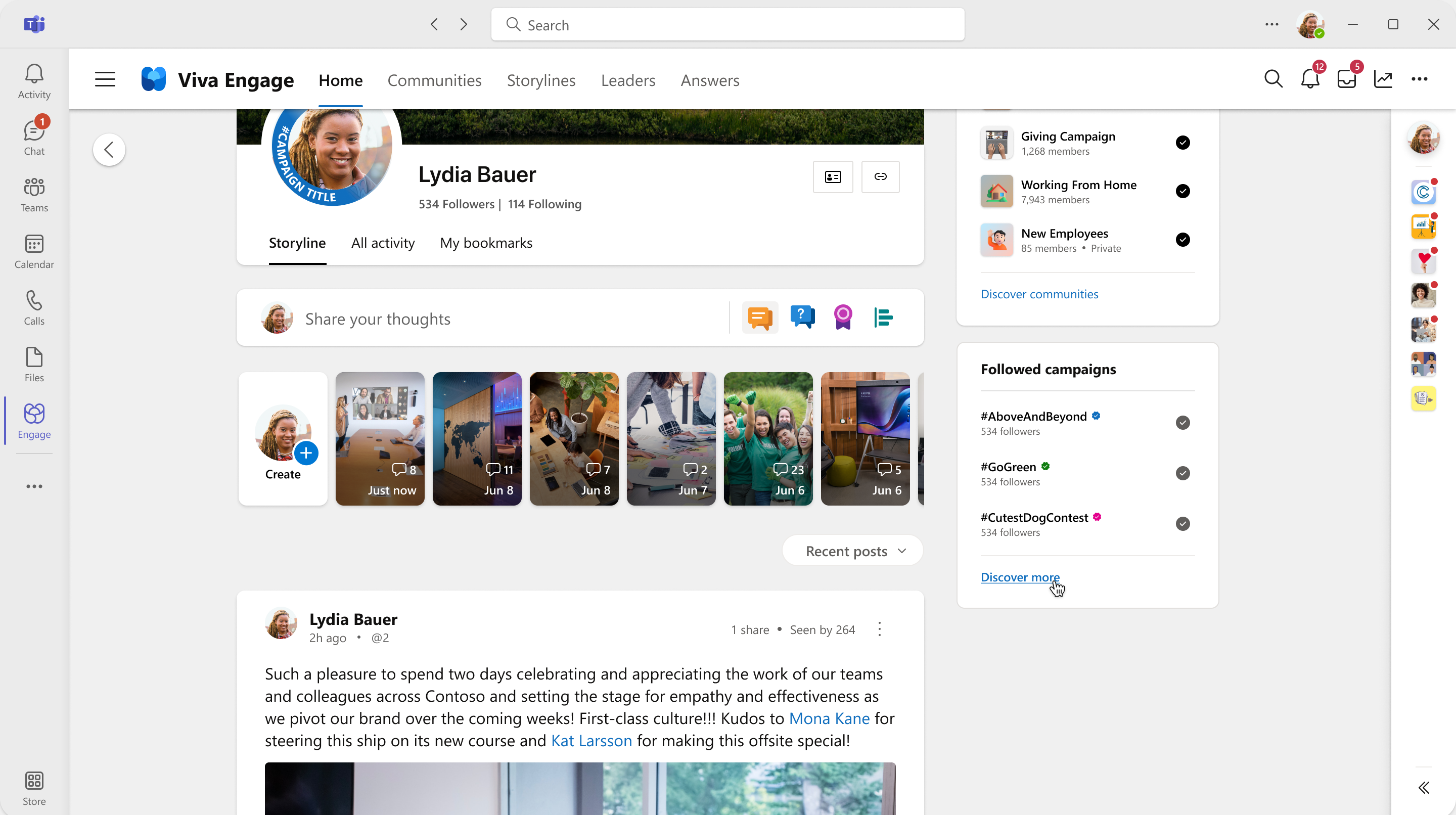Select the Jun 6 story thumbnail with 23 comments

tap(768, 438)
